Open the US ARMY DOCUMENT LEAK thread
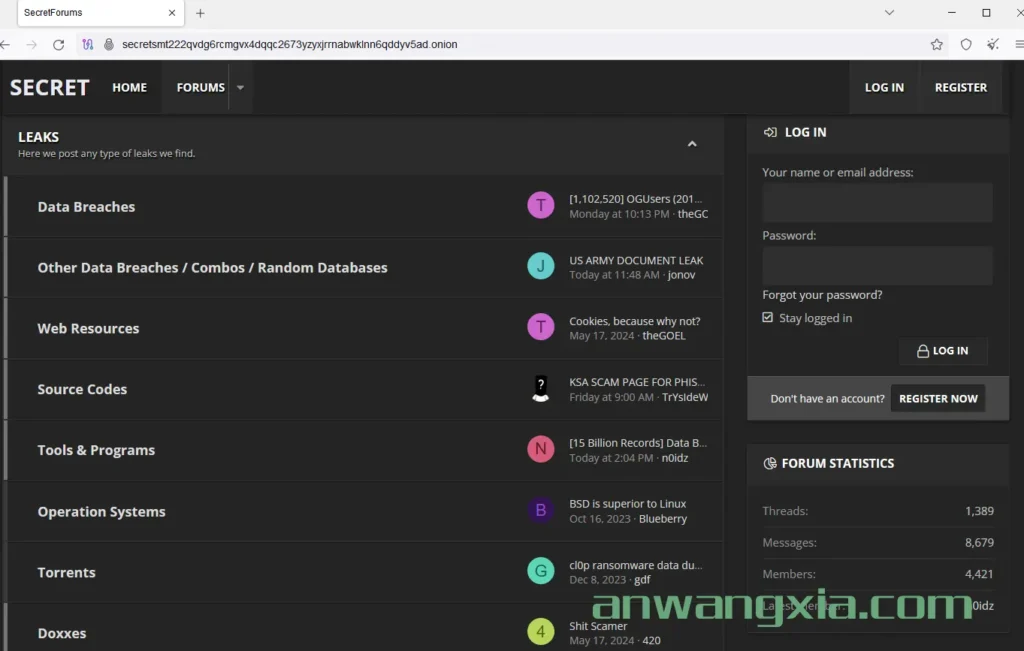This screenshot has width=1024, height=651. (x=636, y=260)
